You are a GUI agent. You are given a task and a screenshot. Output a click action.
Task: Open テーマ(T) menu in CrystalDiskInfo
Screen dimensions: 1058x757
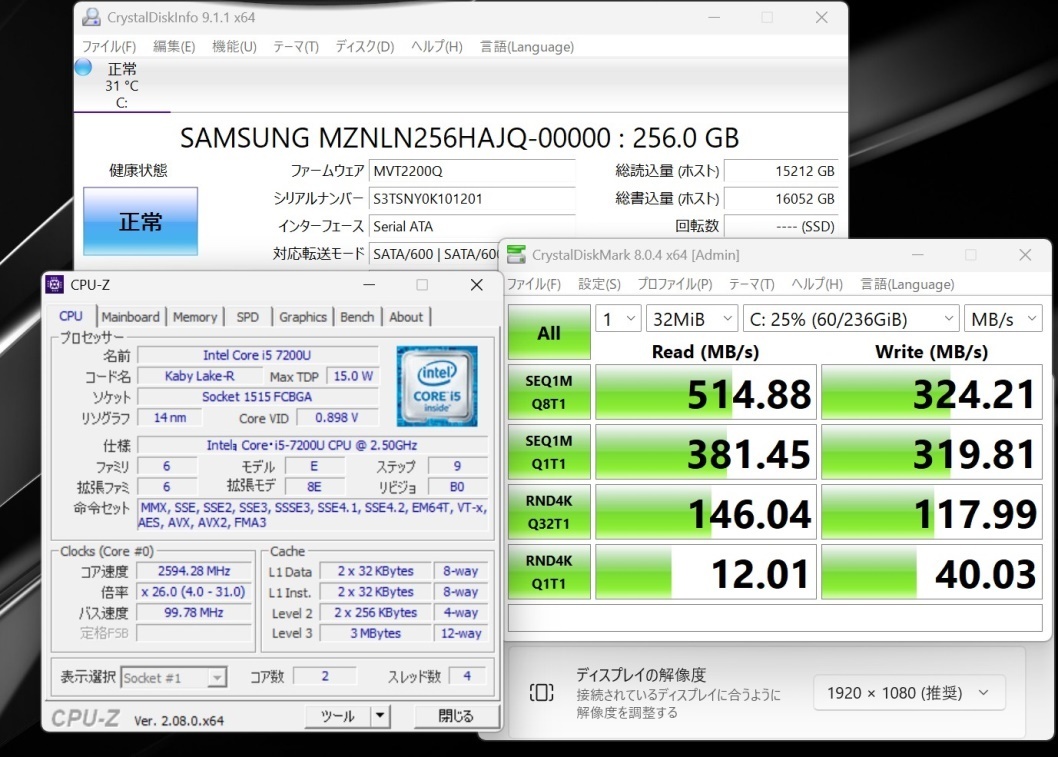pos(296,47)
